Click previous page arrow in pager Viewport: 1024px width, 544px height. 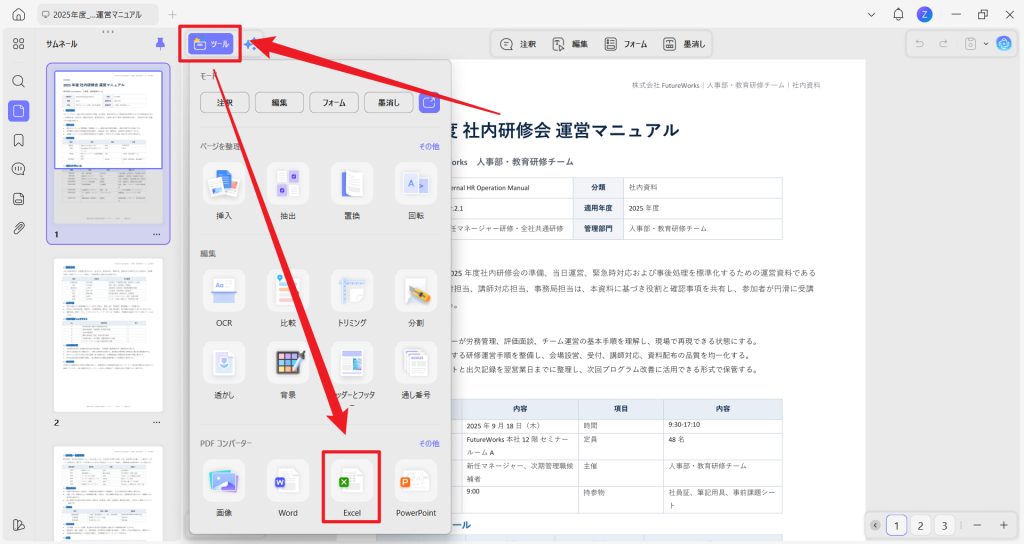point(875,525)
